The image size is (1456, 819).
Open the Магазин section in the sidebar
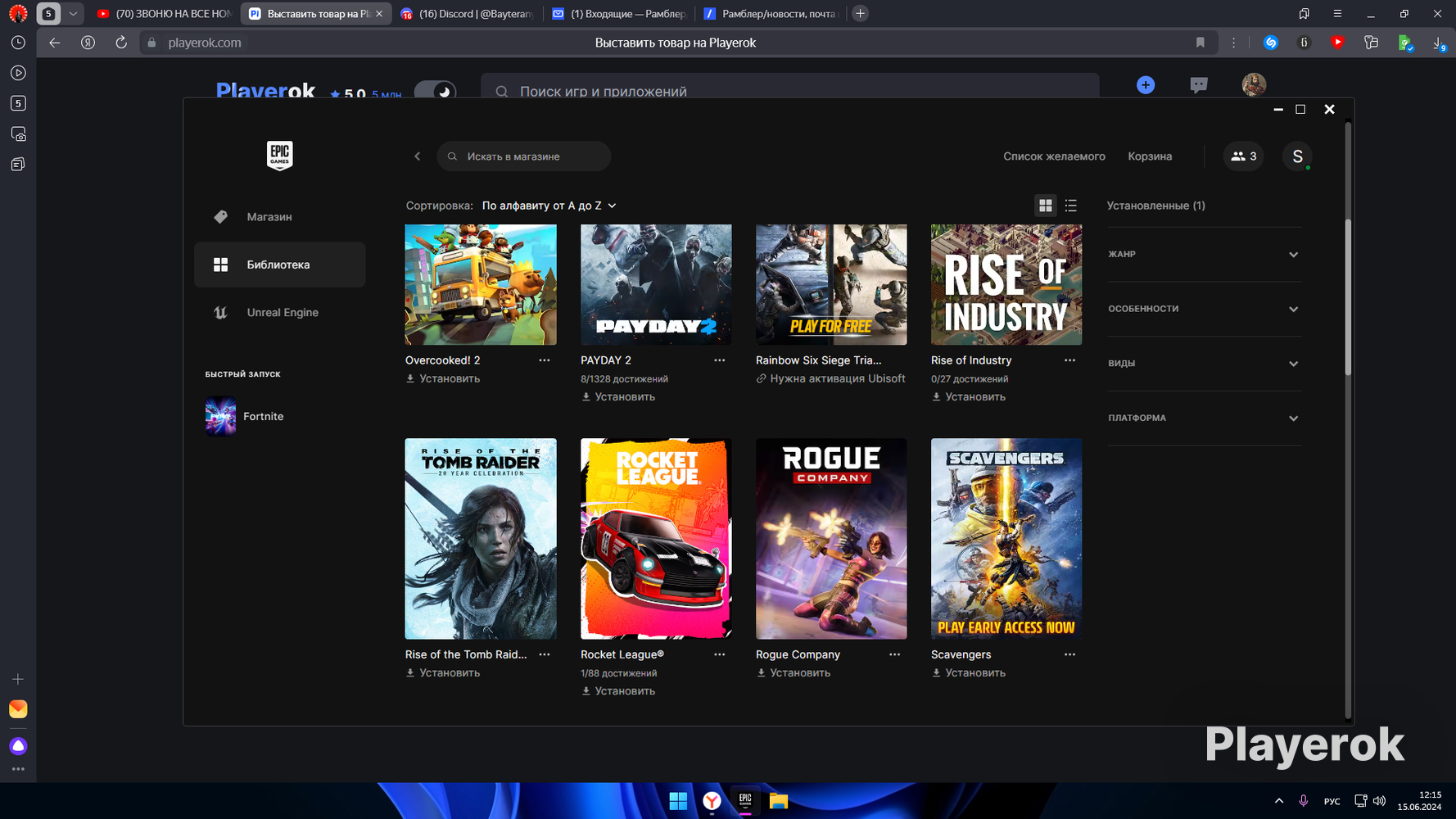coord(280,217)
